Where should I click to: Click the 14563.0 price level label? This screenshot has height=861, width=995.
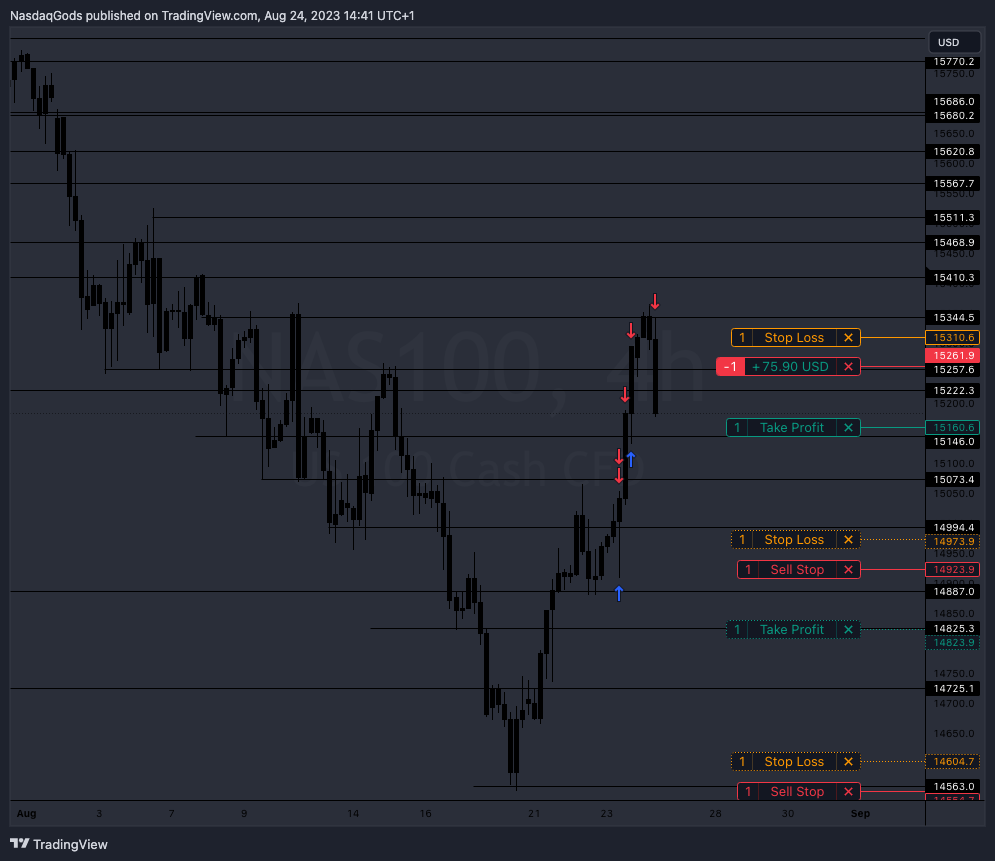[952, 787]
